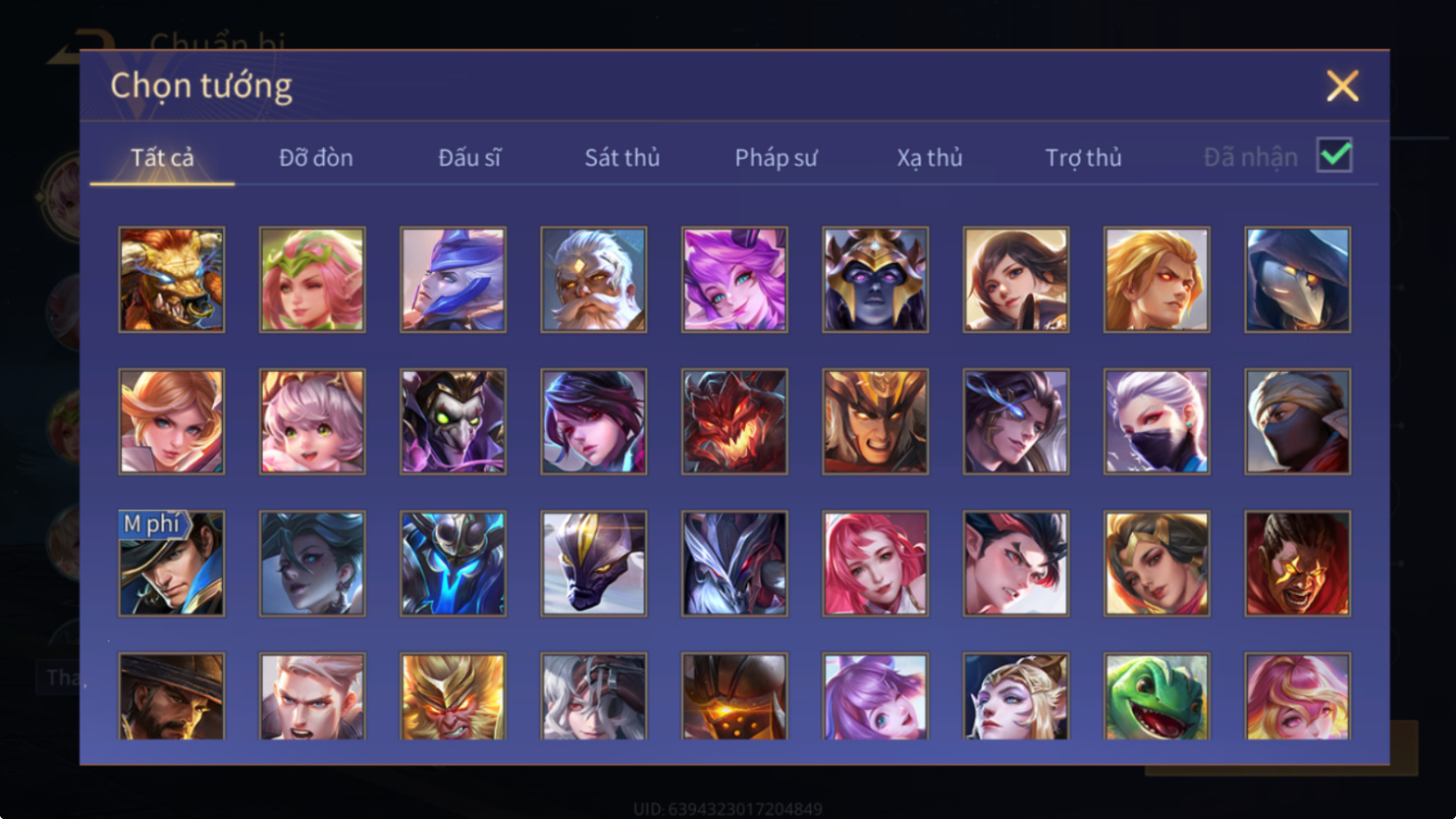
Task: Choose the green chameleon hero portrait
Action: point(1157,696)
